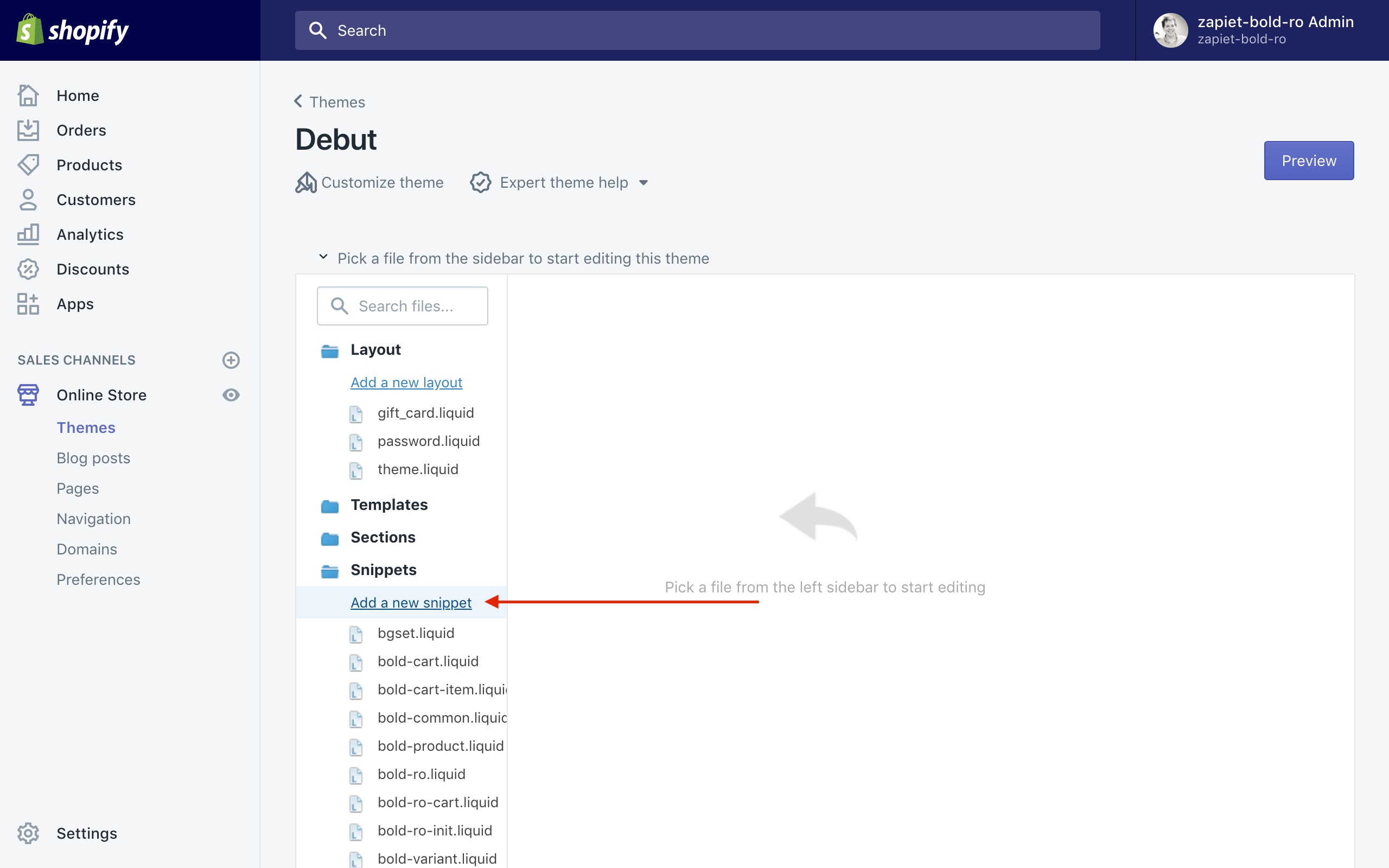View the online store with eye icon

231,395
